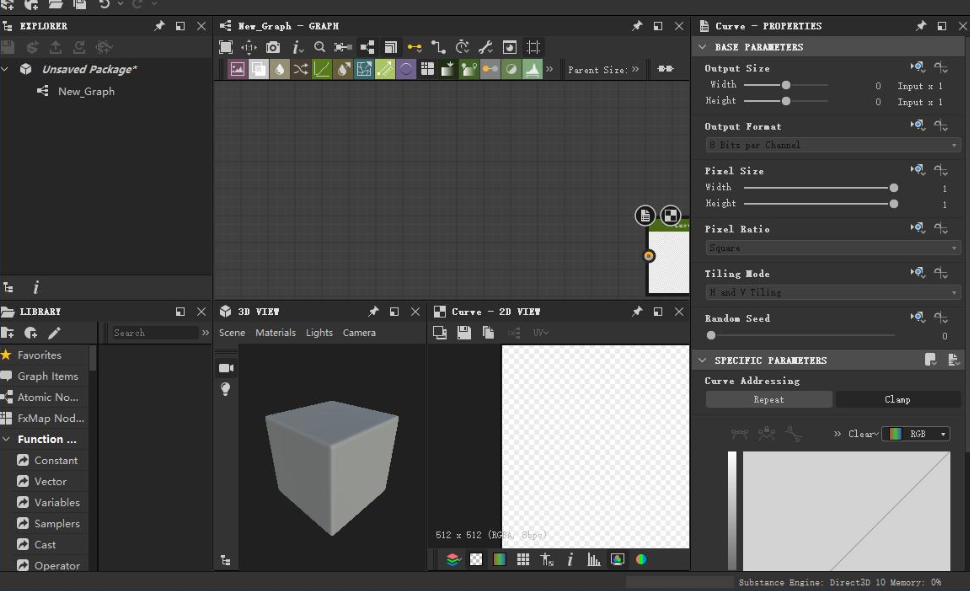The image size is (970, 591).
Task: Open Graph Items library category
Action: coord(48,376)
